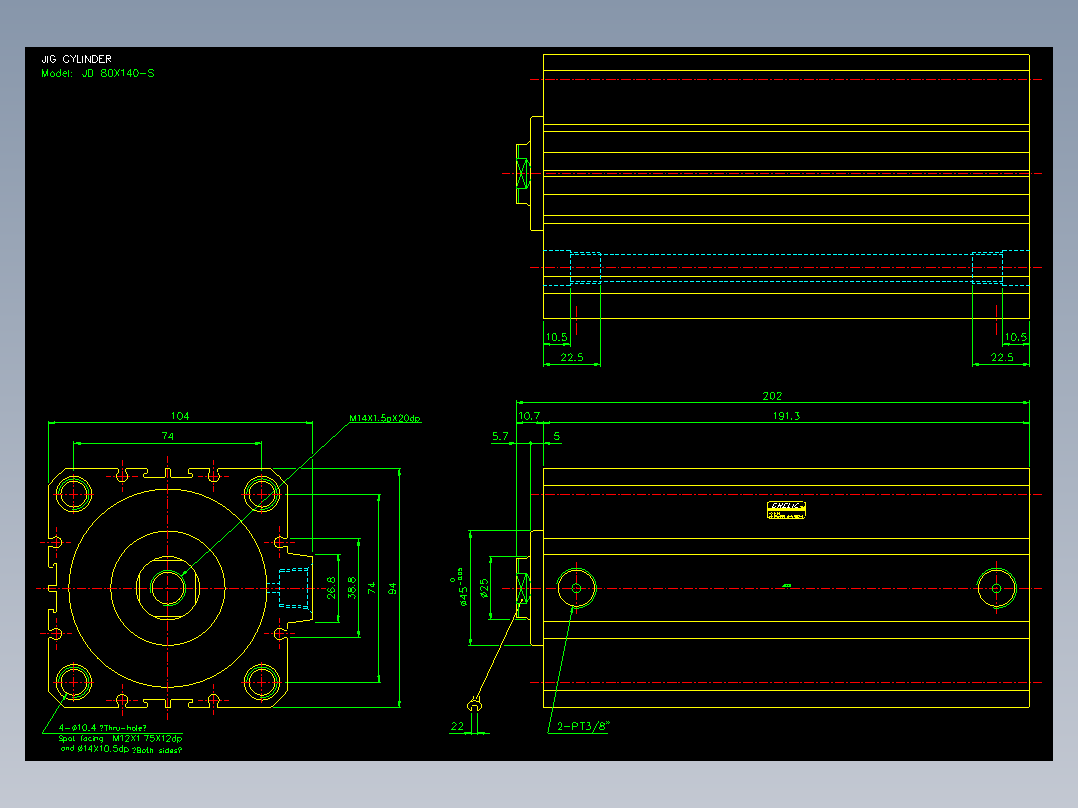
Task: Click the 5.7 dimension value
Action: (x=500, y=436)
